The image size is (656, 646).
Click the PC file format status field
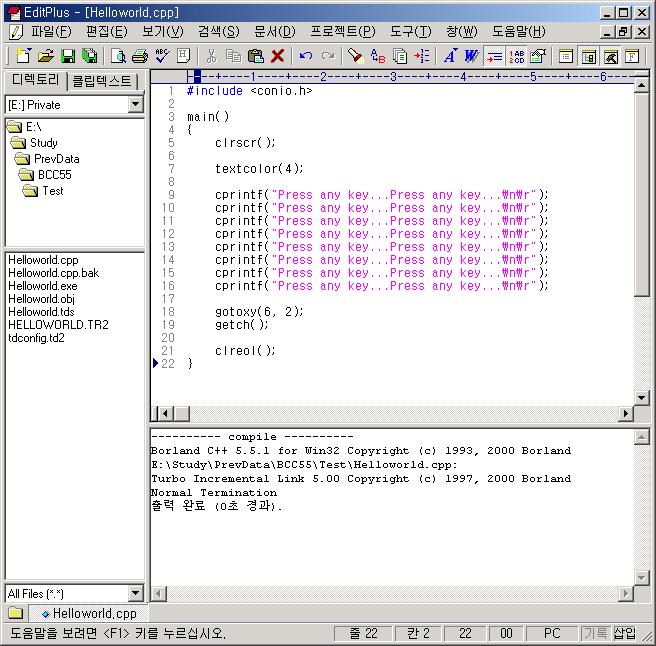click(x=552, y=633)
